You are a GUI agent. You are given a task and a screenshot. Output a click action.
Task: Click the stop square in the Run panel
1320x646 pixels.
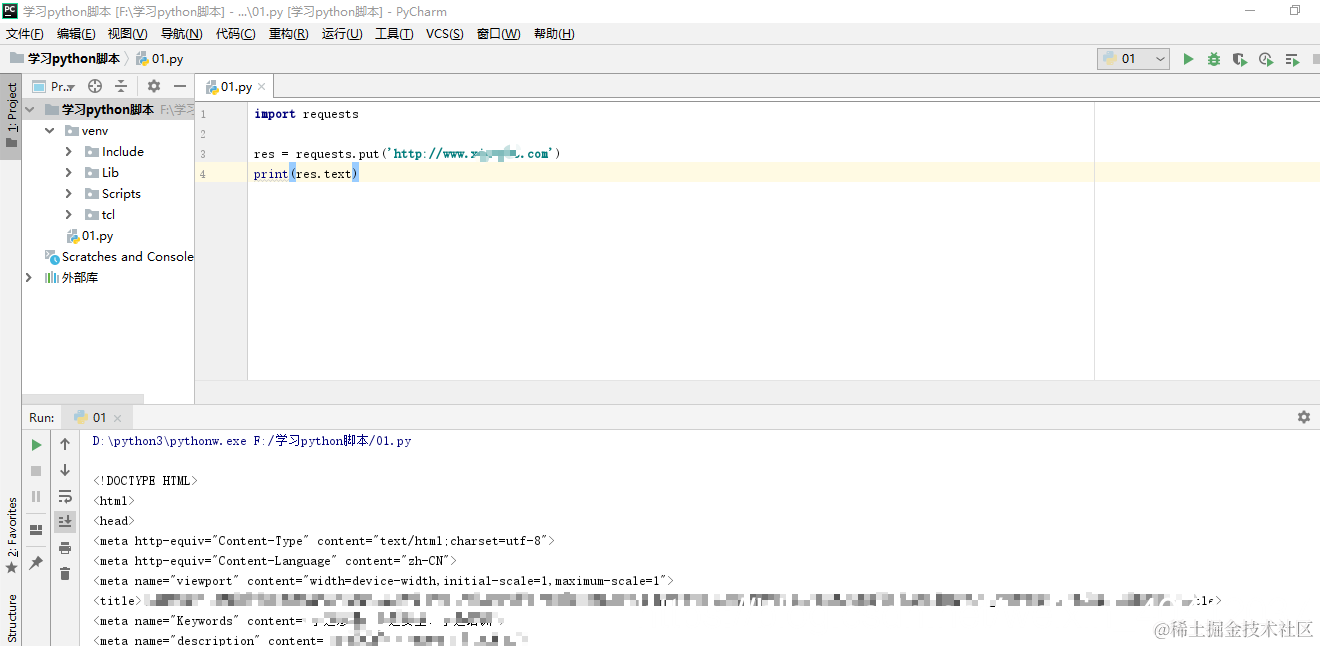36,470
